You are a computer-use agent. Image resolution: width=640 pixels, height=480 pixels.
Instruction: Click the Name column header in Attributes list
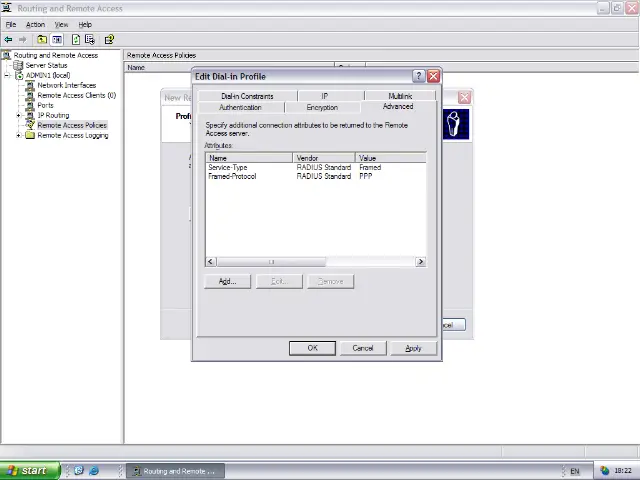point(249,158)
